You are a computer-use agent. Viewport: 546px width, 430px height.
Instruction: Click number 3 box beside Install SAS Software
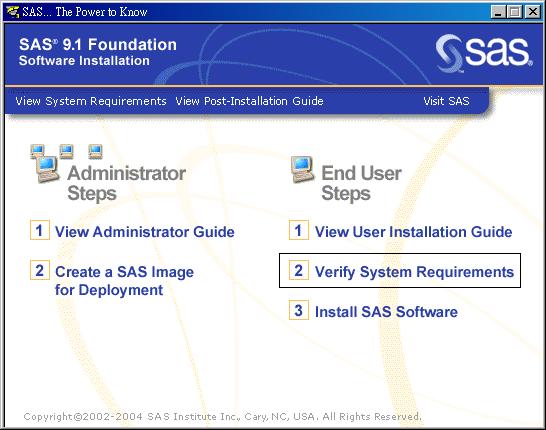tap(299, 310)
